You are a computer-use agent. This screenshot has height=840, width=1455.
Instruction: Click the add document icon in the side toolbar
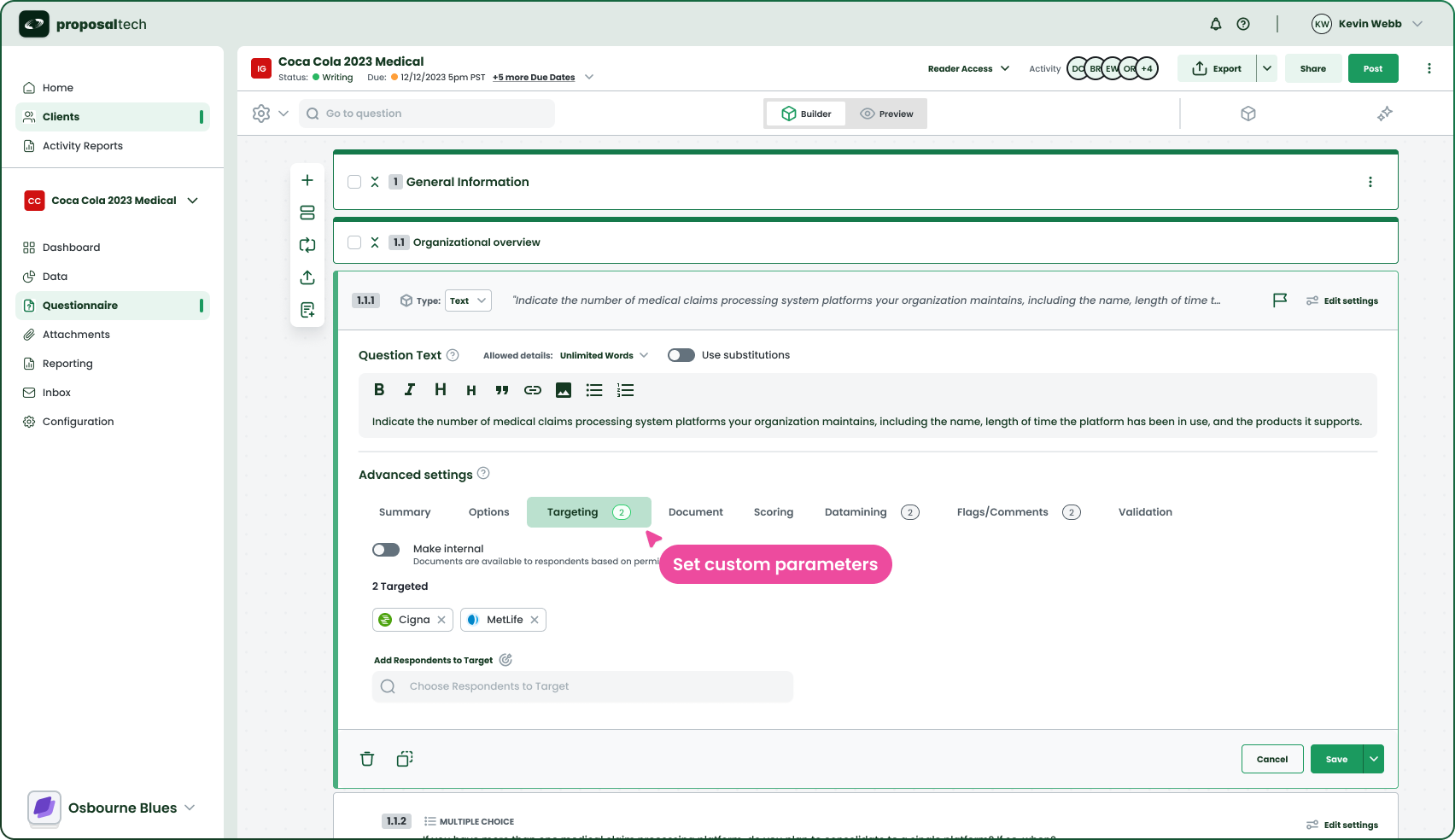pos(307,310)
